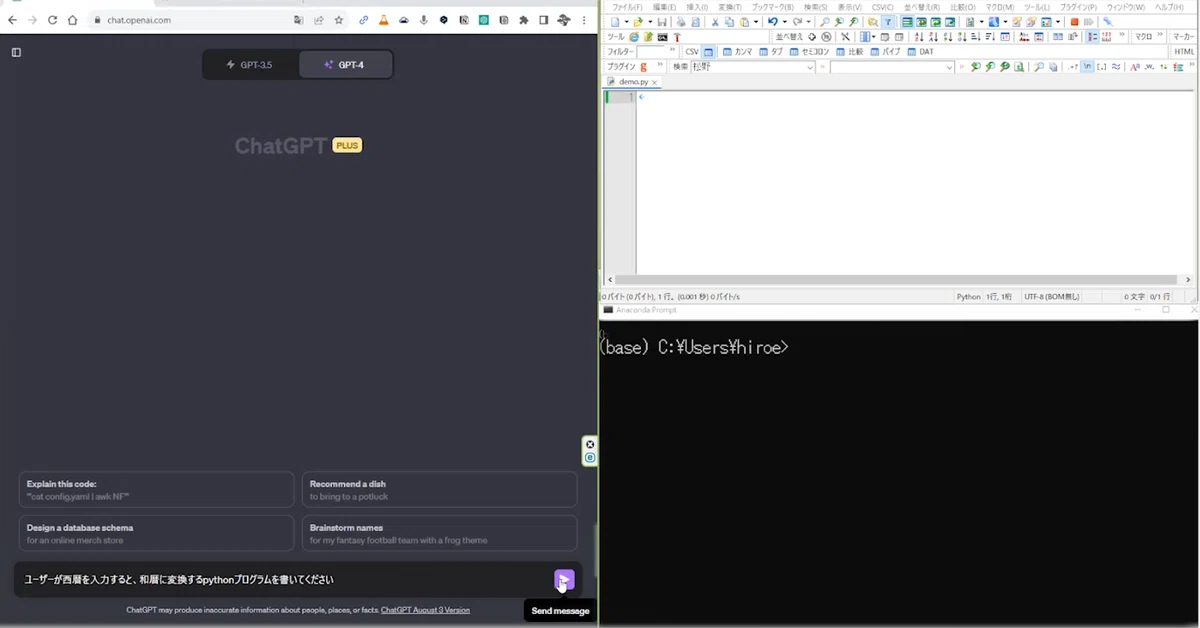Click the save icon in editor toolbar
This screenshot has height=628, width=1200.
(662, 22)
